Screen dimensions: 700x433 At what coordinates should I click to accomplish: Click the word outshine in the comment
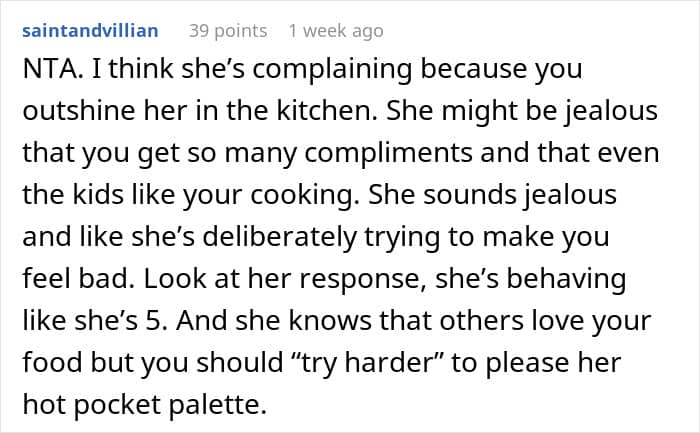coord(79,110)
